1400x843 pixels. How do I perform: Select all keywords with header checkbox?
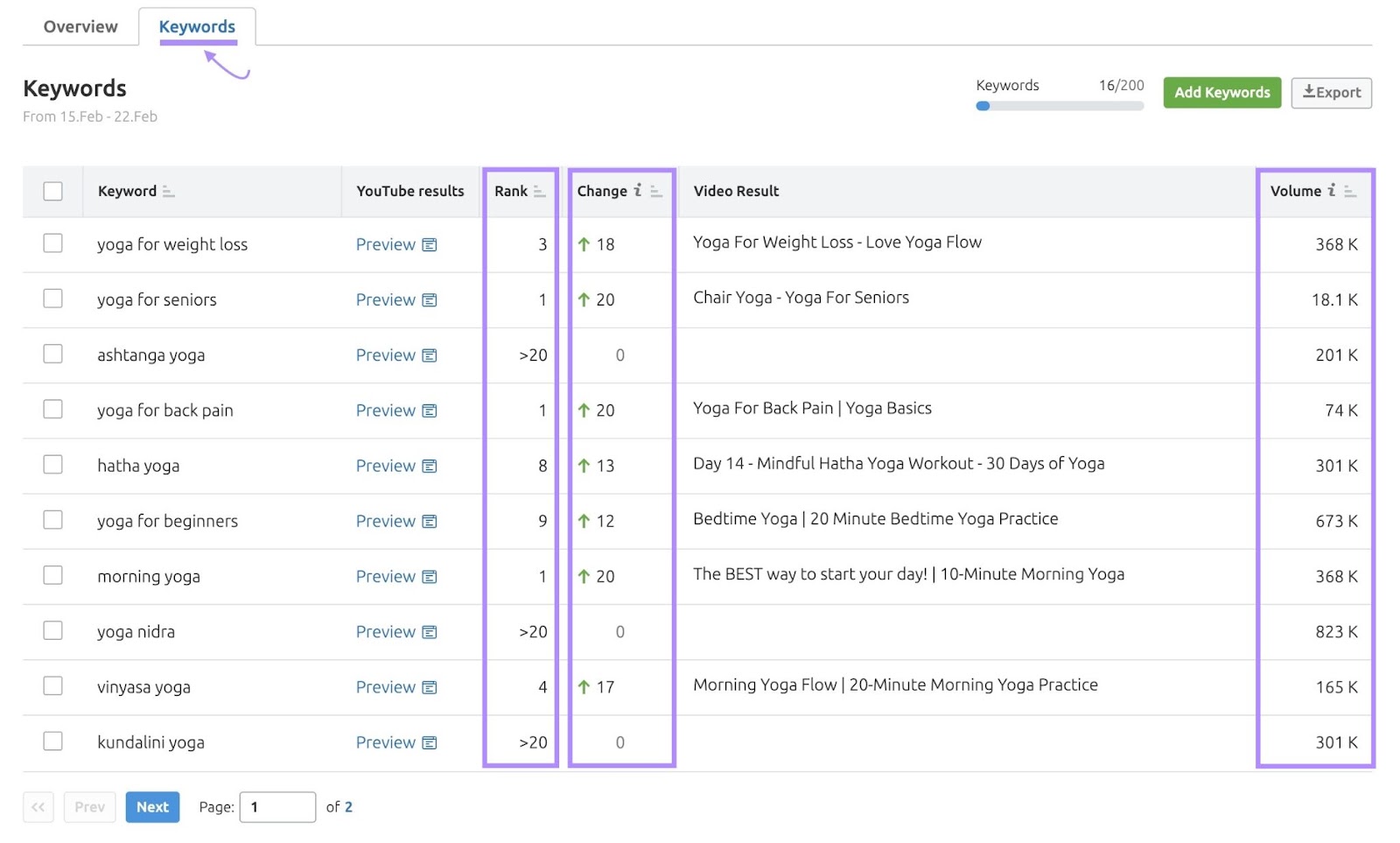52,190
